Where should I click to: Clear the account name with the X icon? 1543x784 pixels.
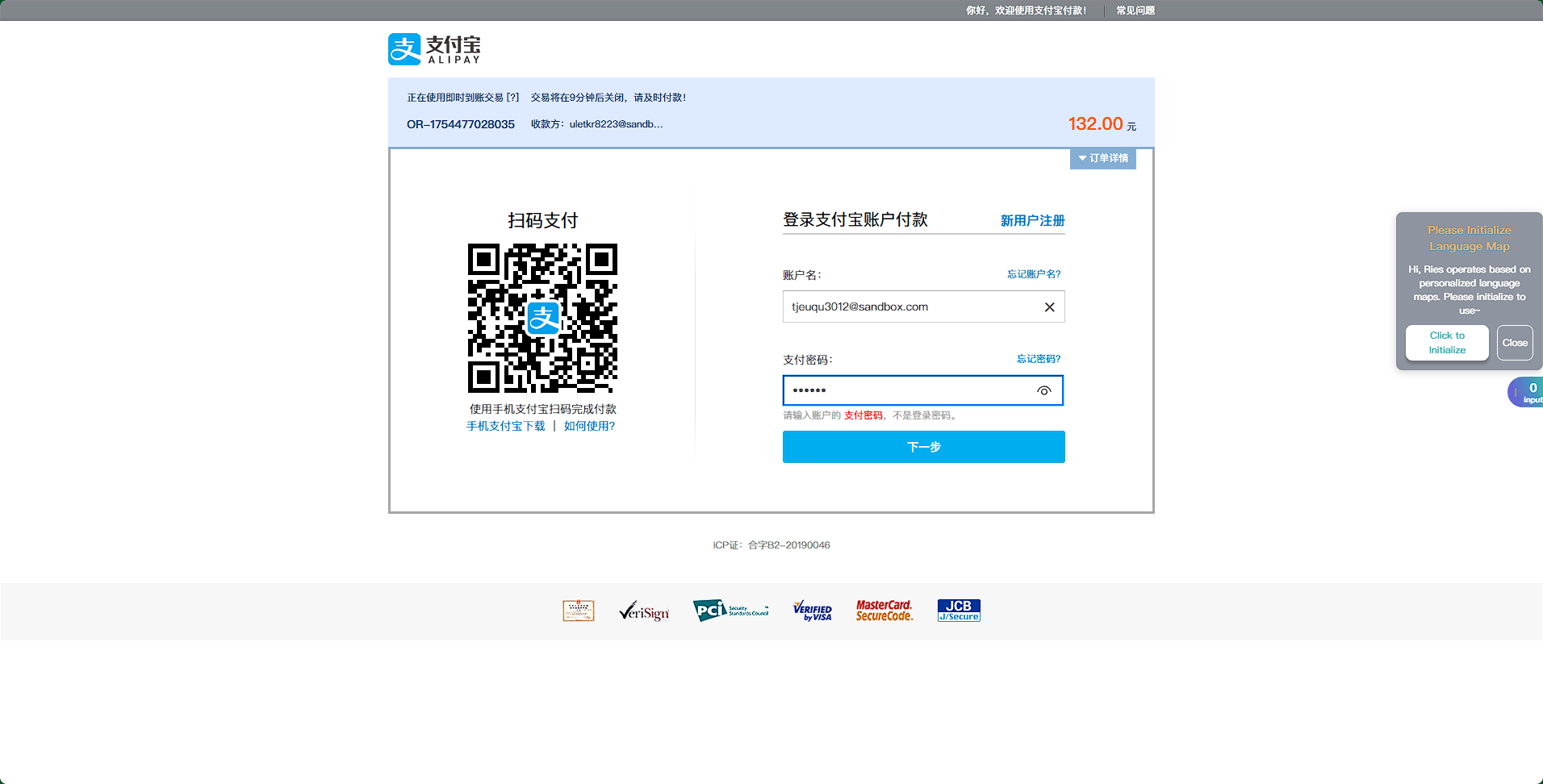tap(1049, 307)
